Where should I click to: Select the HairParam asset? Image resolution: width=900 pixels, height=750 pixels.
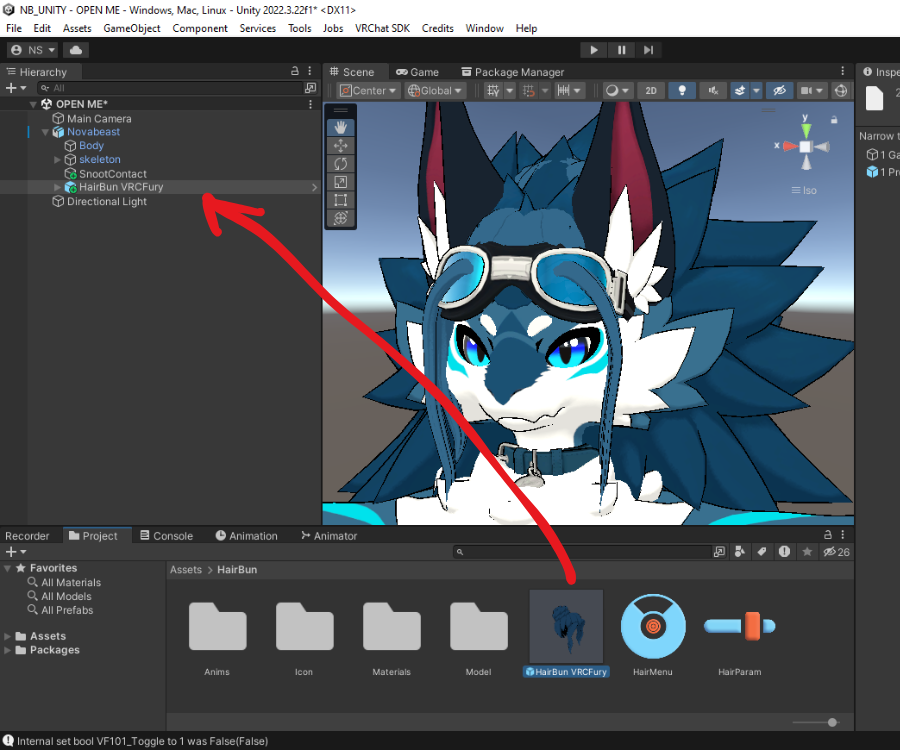(x=739, y=635)
